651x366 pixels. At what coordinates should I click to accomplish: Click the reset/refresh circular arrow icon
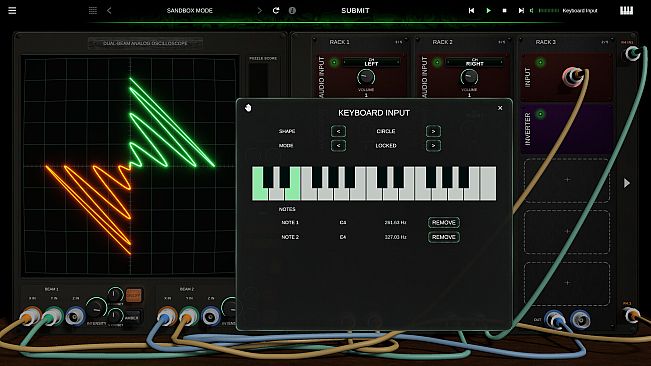pos(276,10)
